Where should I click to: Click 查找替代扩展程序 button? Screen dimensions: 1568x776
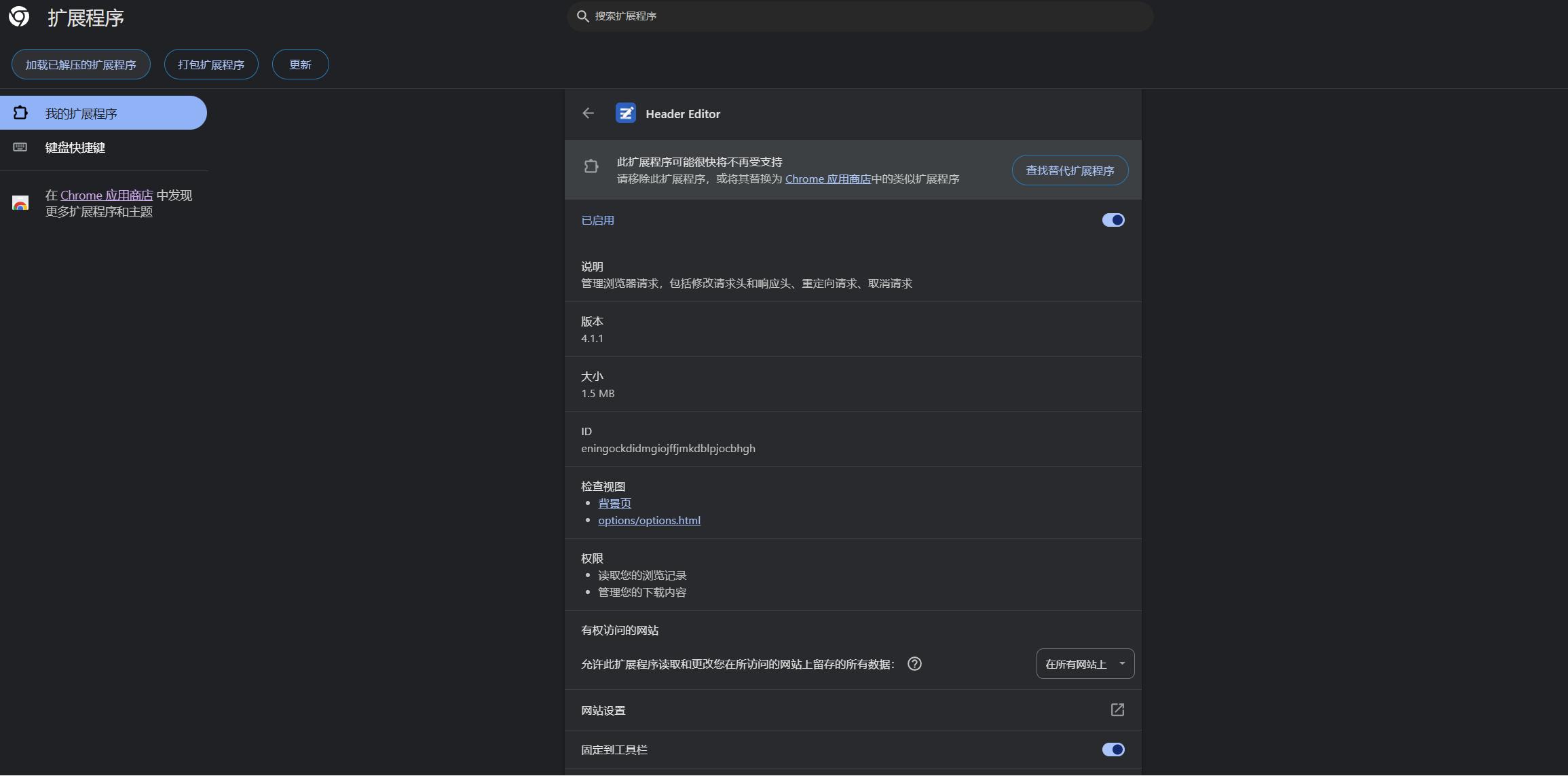pos(1070,170)
